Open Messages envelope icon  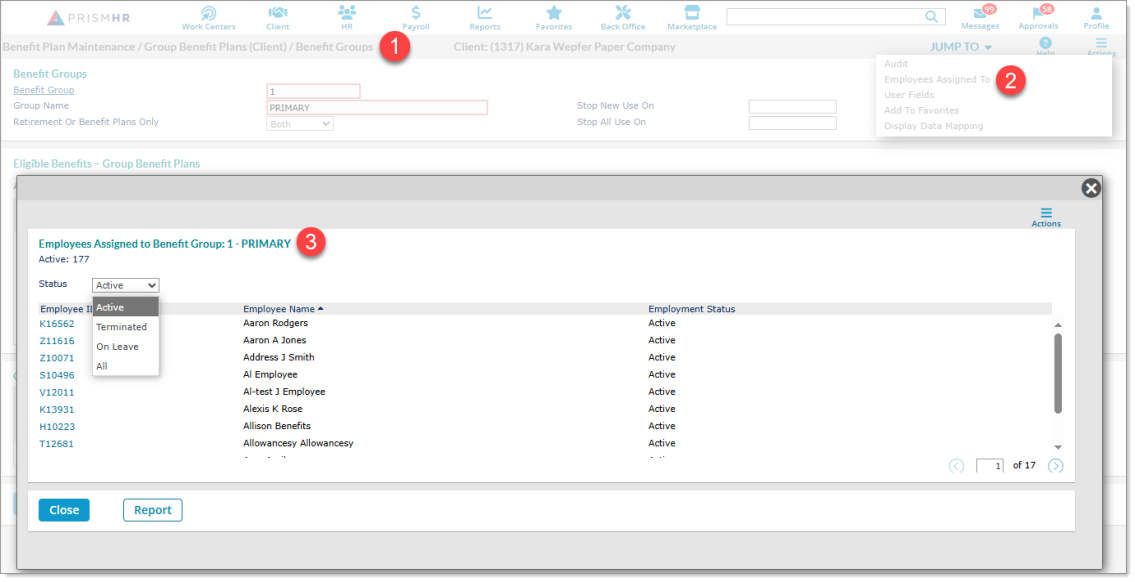pyautogui.click(x=979, y=15)
